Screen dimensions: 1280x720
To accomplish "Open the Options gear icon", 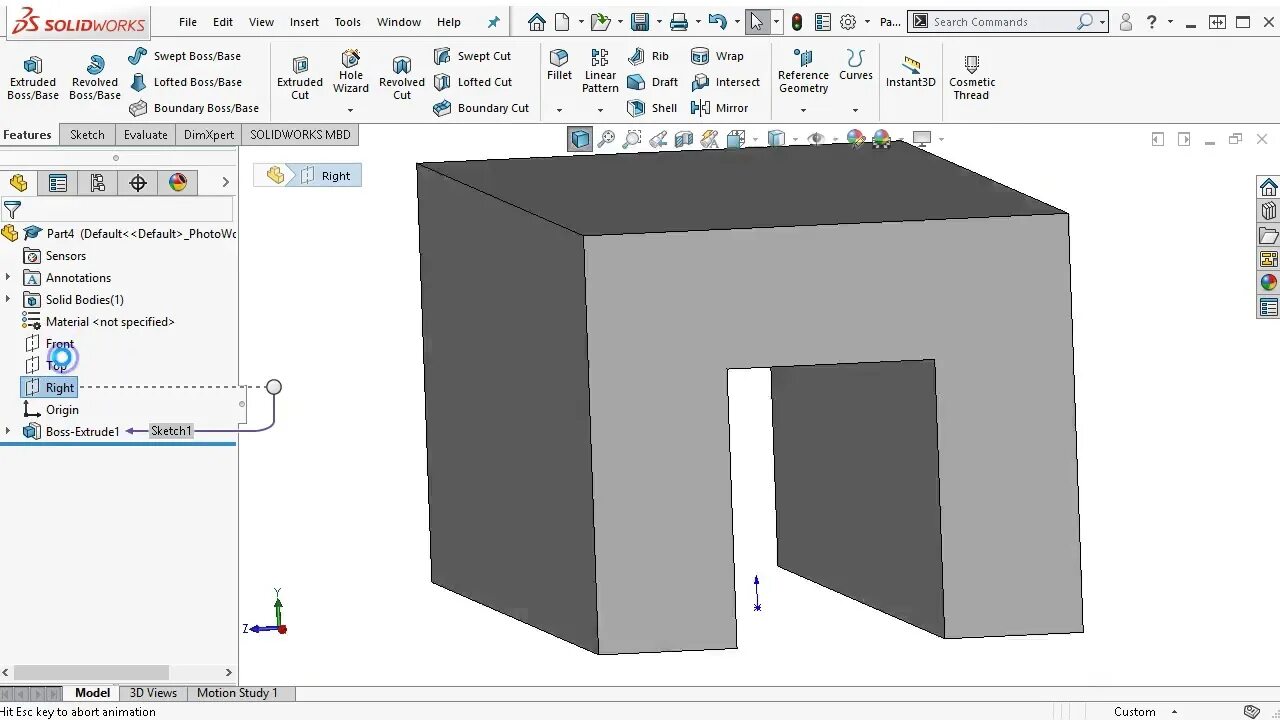I will [x=848, y=22].
